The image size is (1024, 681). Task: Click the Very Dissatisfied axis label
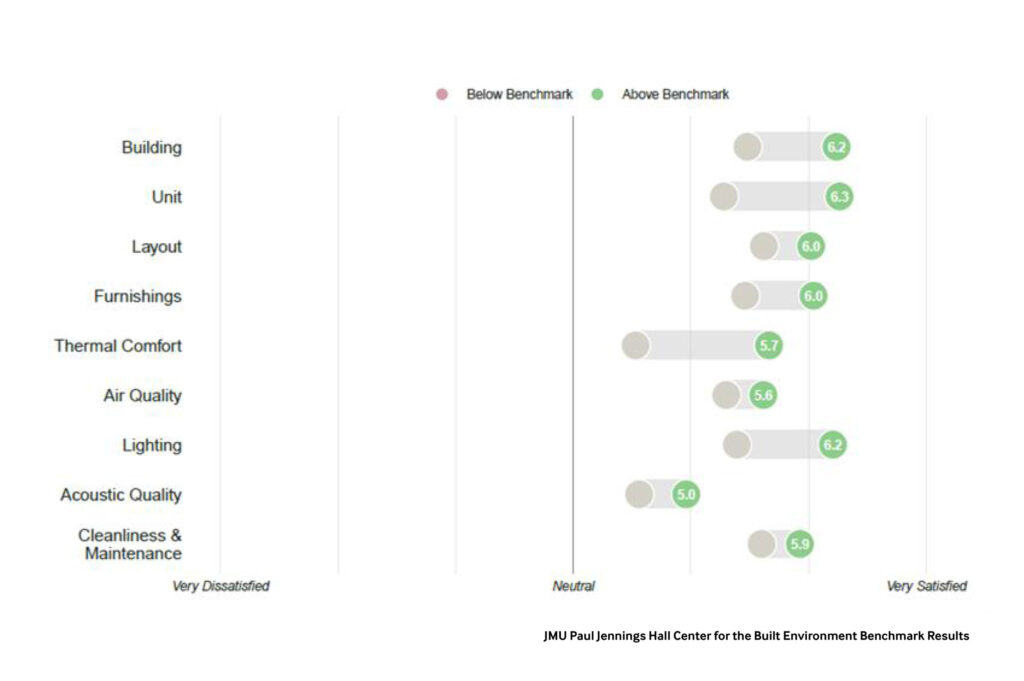point(221,586)
